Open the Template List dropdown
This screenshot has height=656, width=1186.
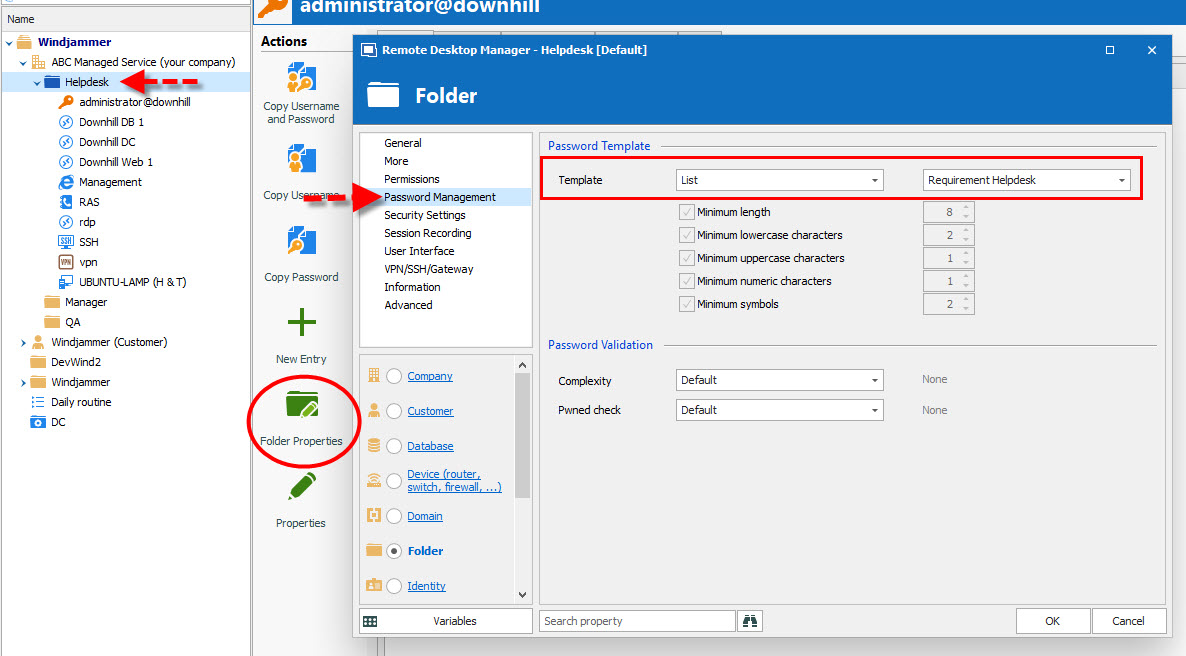point(779,180)
